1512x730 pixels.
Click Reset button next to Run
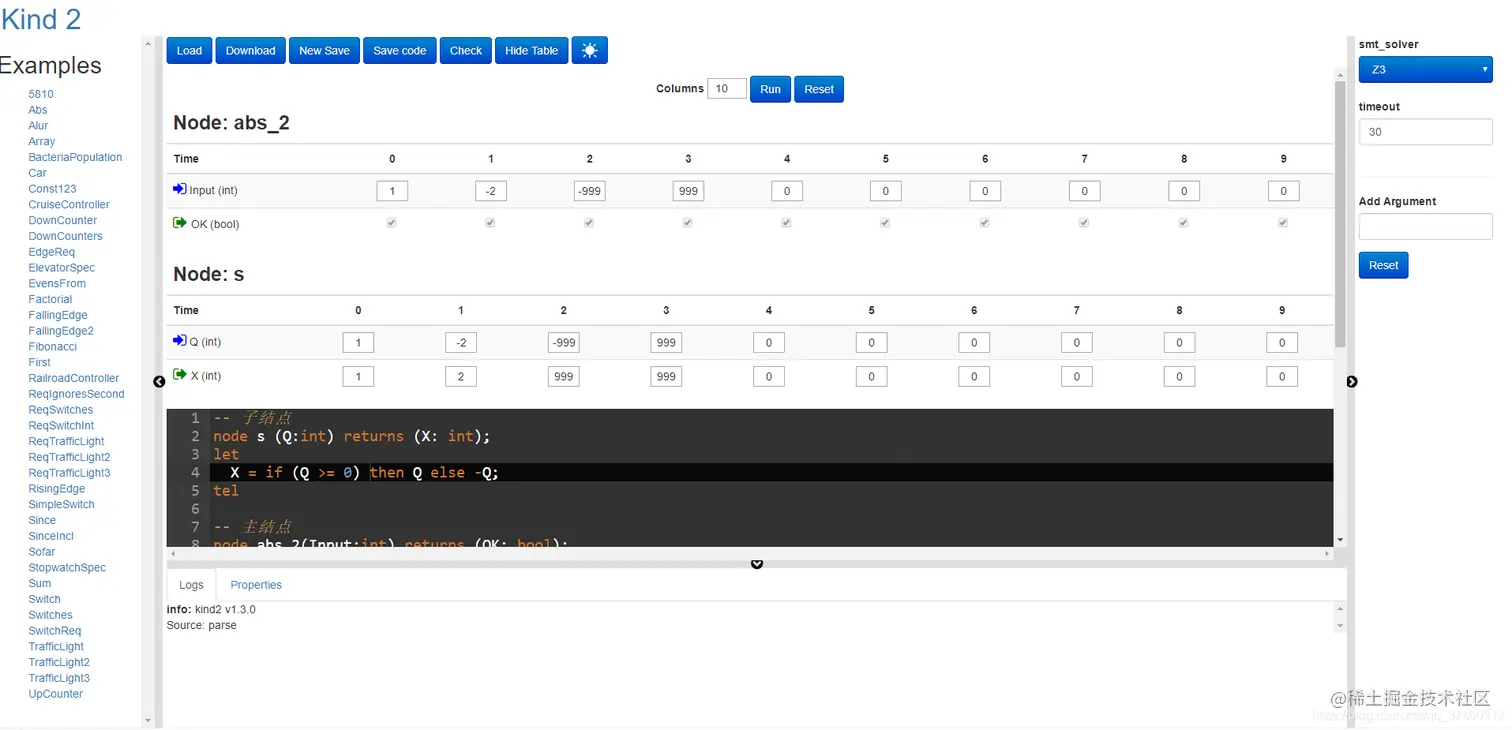click(819, 89)
